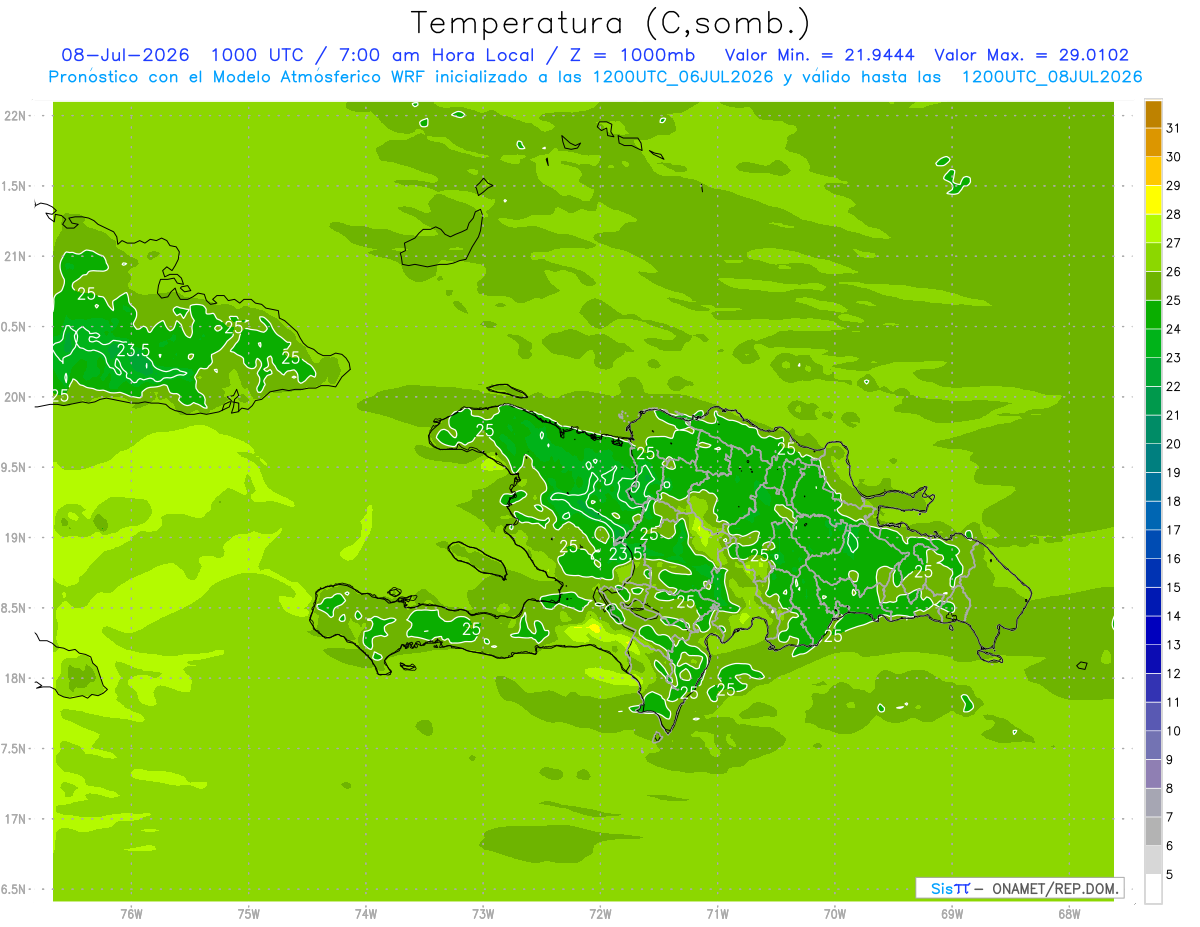The width and height of the screenshot is (1200, 927).
Task: Click the purple swatch between legend 9 and 10
Action: [x=1153, y=745]
